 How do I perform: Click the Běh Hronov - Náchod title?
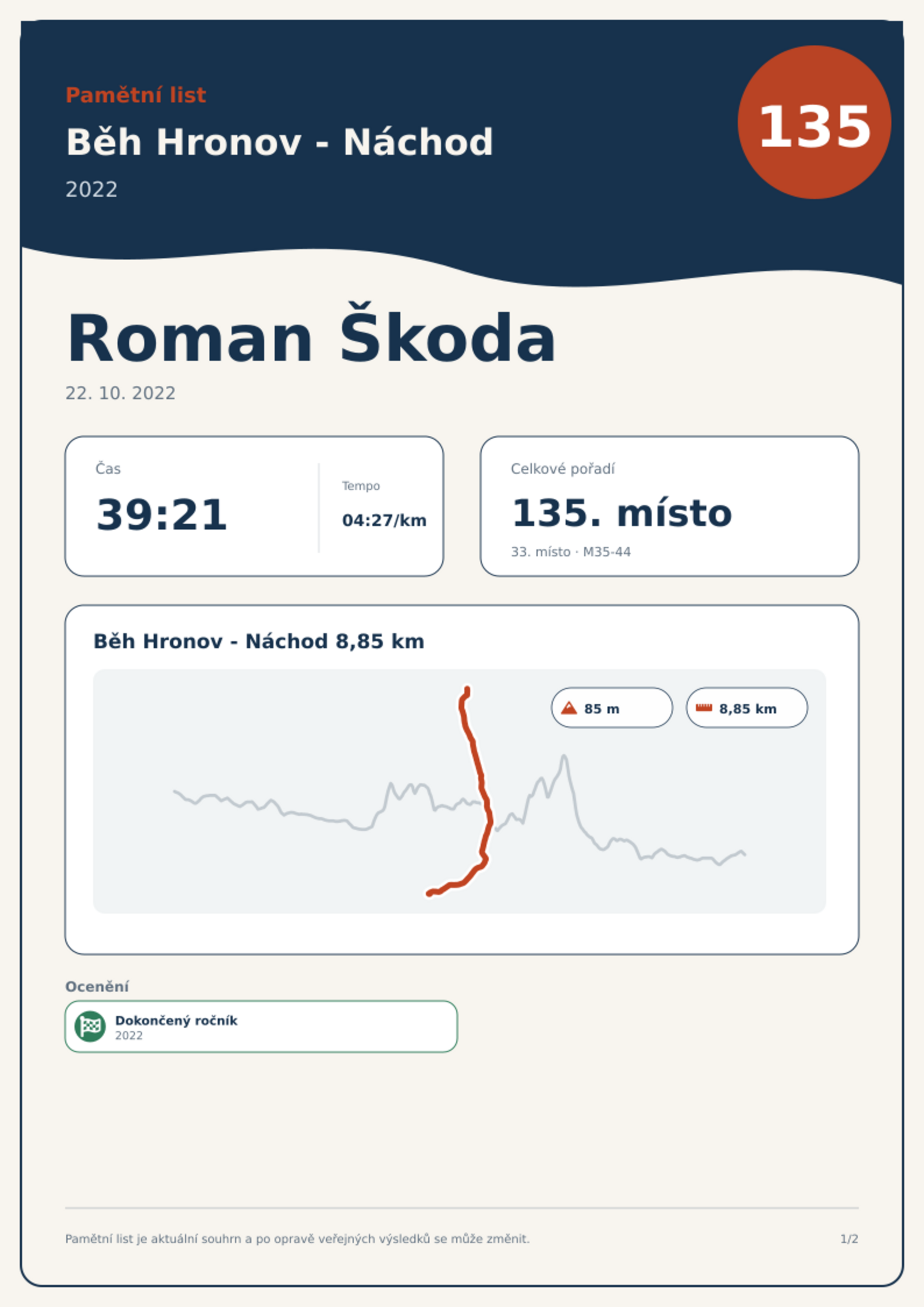pyautogui.click(x=279, y=143)
